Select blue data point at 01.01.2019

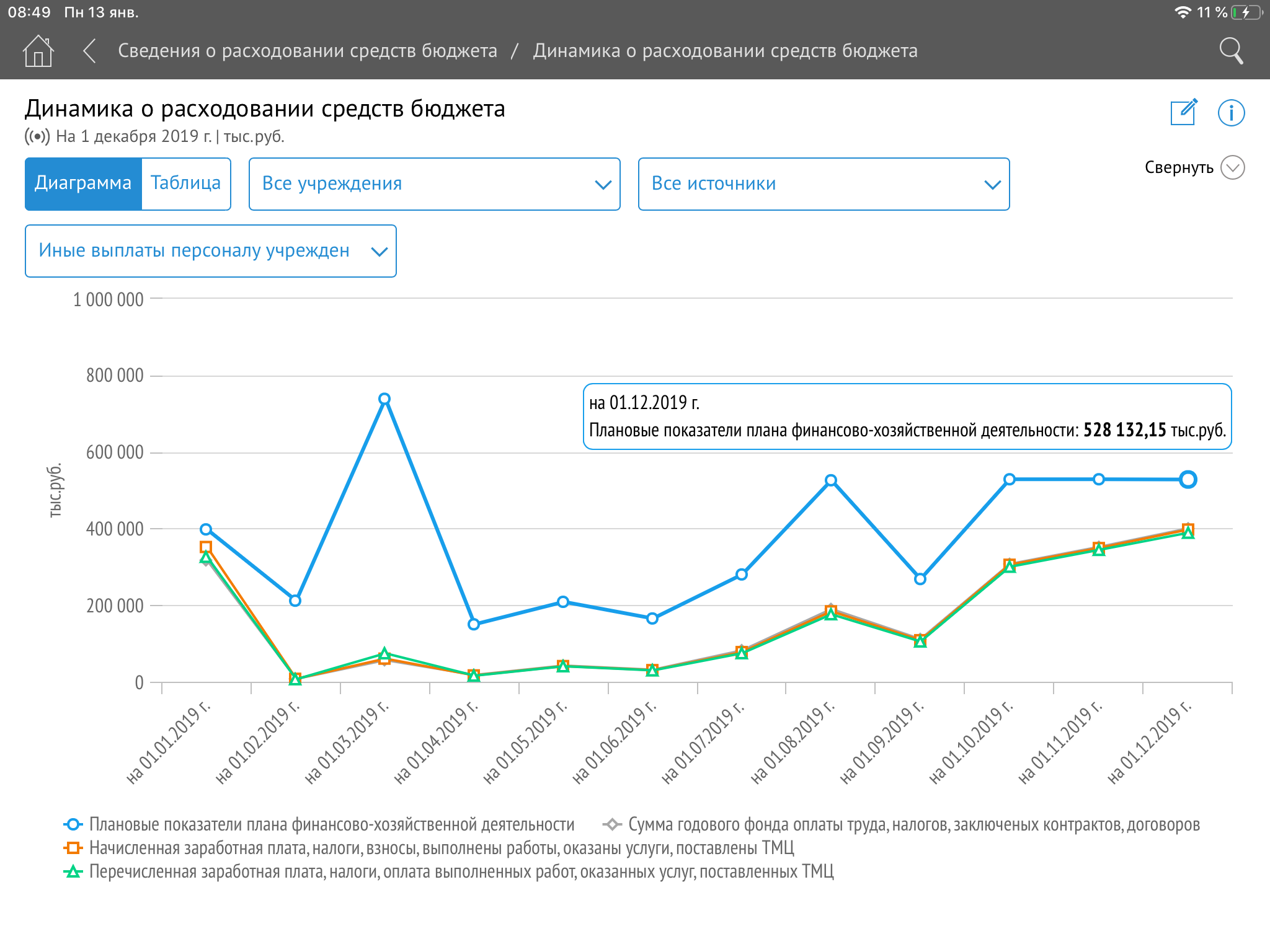(206, 529)
